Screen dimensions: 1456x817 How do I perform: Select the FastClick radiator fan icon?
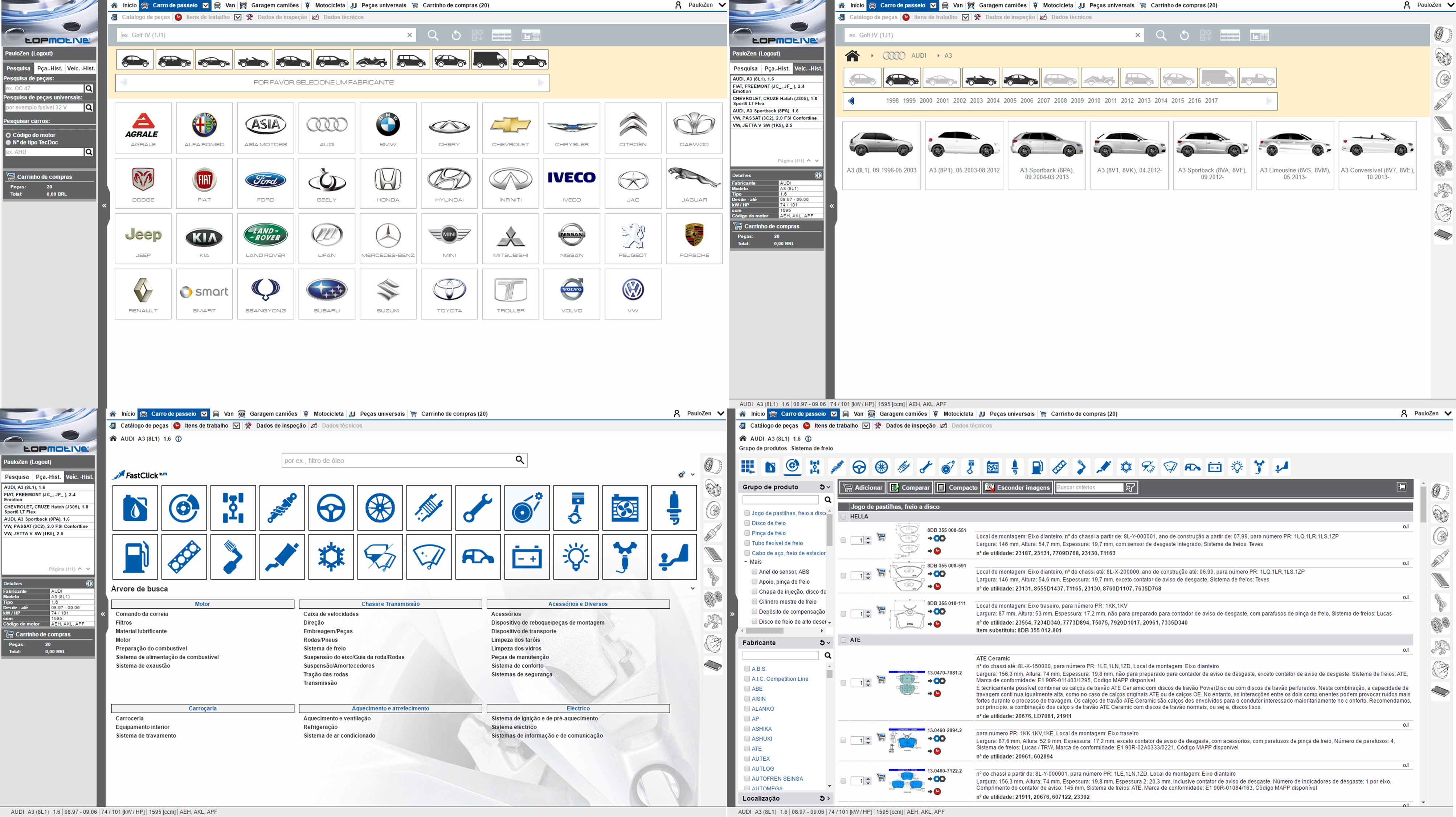point(625,508)
